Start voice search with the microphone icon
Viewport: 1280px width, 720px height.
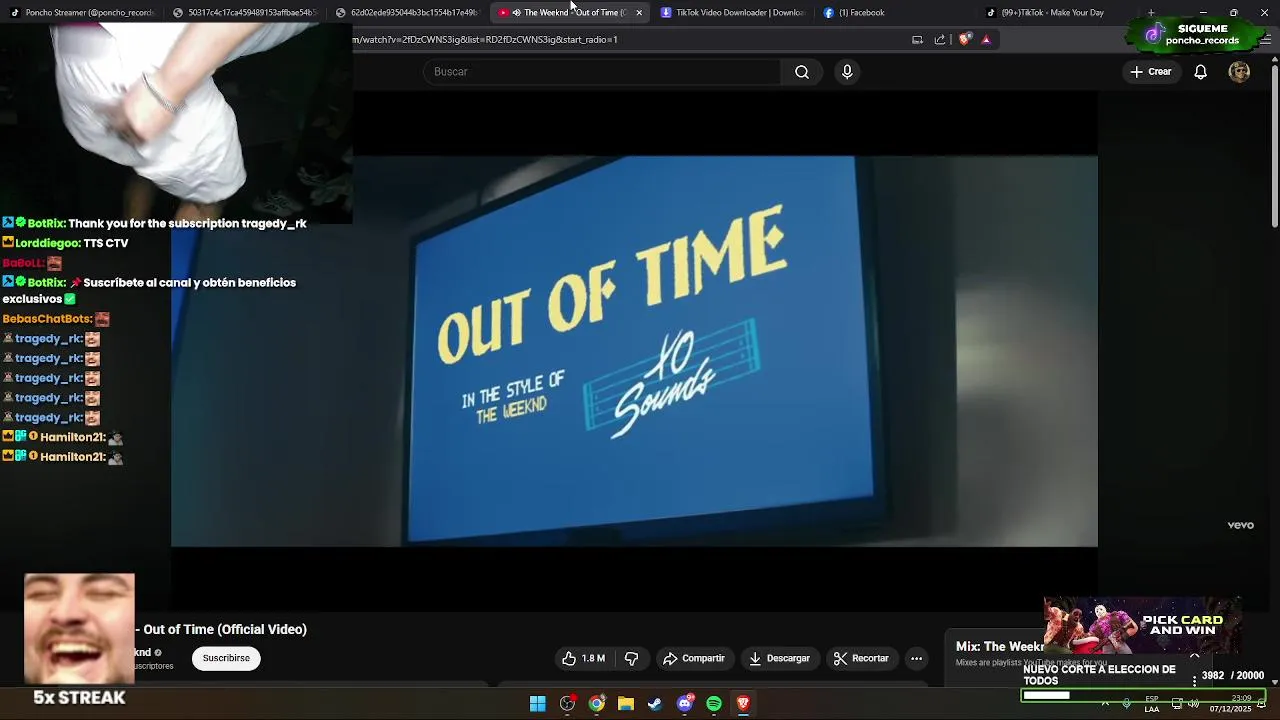tap(847, 72)
